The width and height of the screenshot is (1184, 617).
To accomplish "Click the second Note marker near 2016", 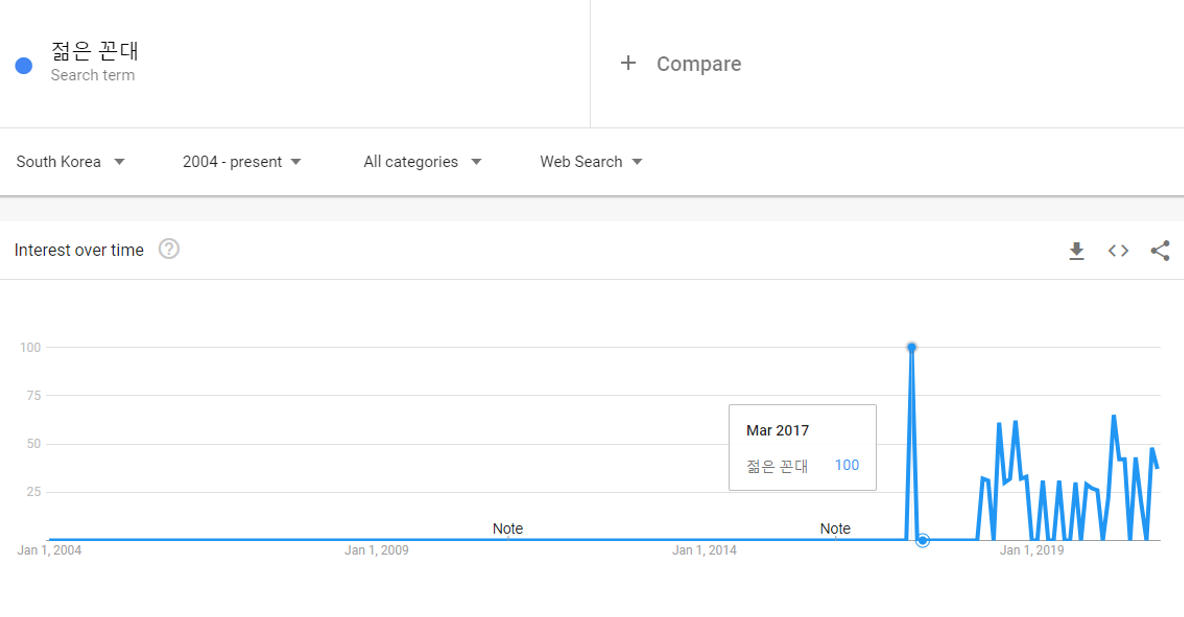I will pos(835,529).
